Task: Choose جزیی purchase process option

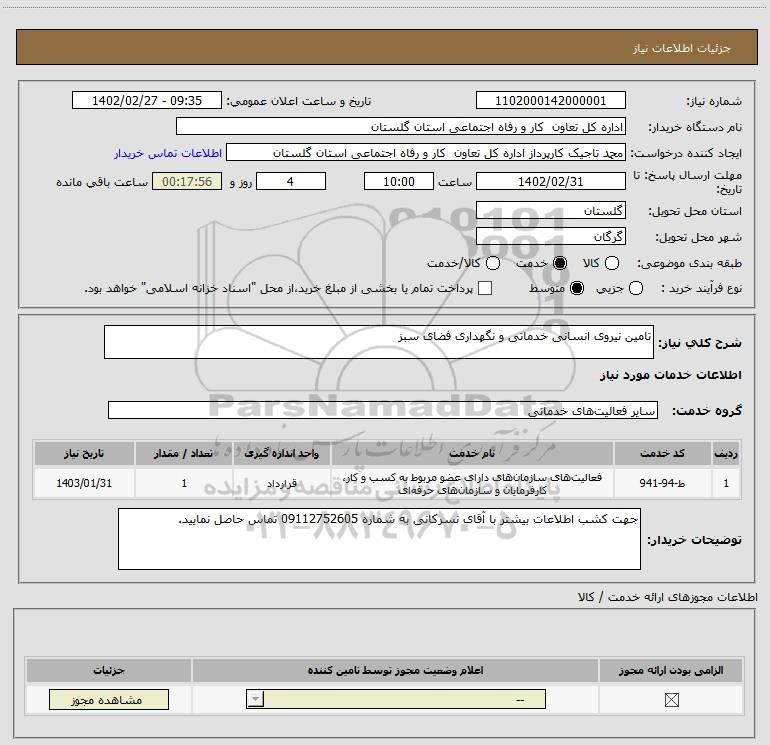Action: pyautogui.click(x=635, y=288)
